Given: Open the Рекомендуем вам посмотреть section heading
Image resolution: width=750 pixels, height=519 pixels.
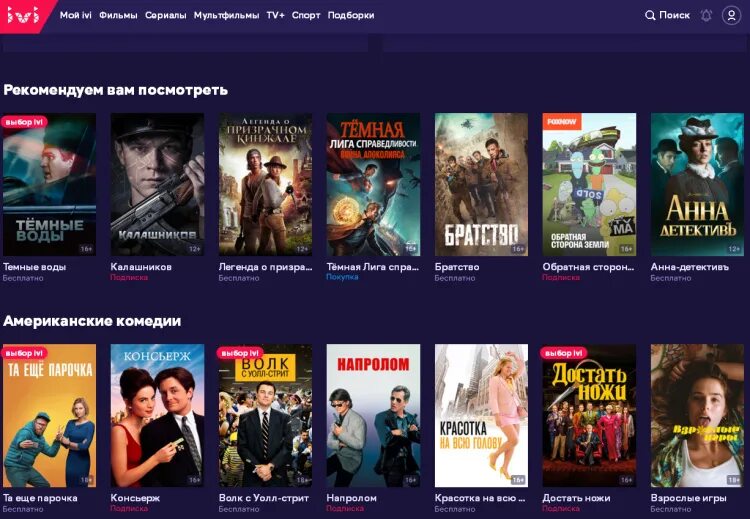Looking at the screenshot, I should tap(115, 90).
